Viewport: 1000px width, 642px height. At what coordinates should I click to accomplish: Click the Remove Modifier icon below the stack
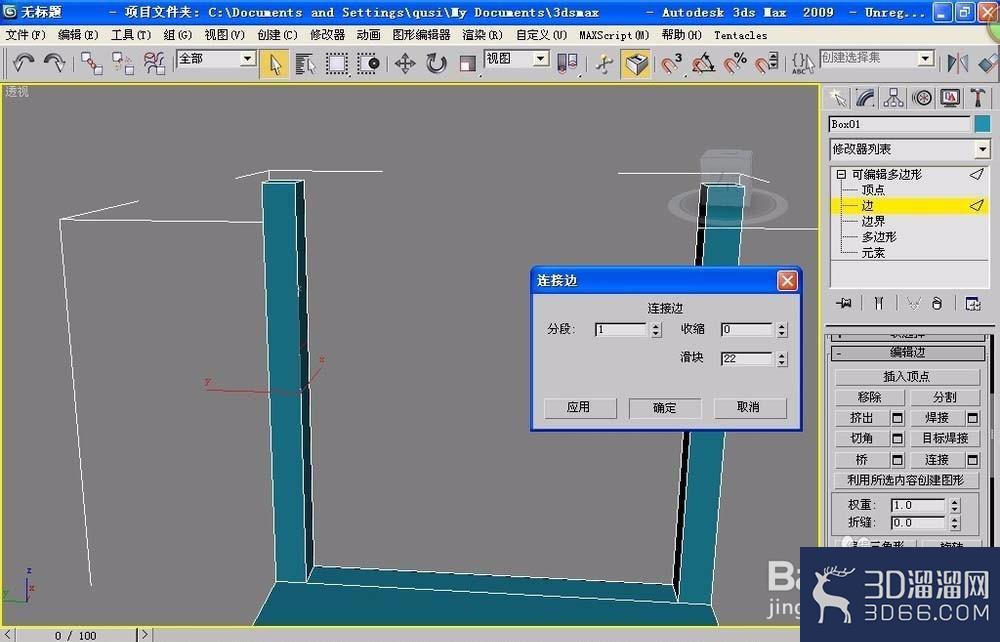coord(936,303)
